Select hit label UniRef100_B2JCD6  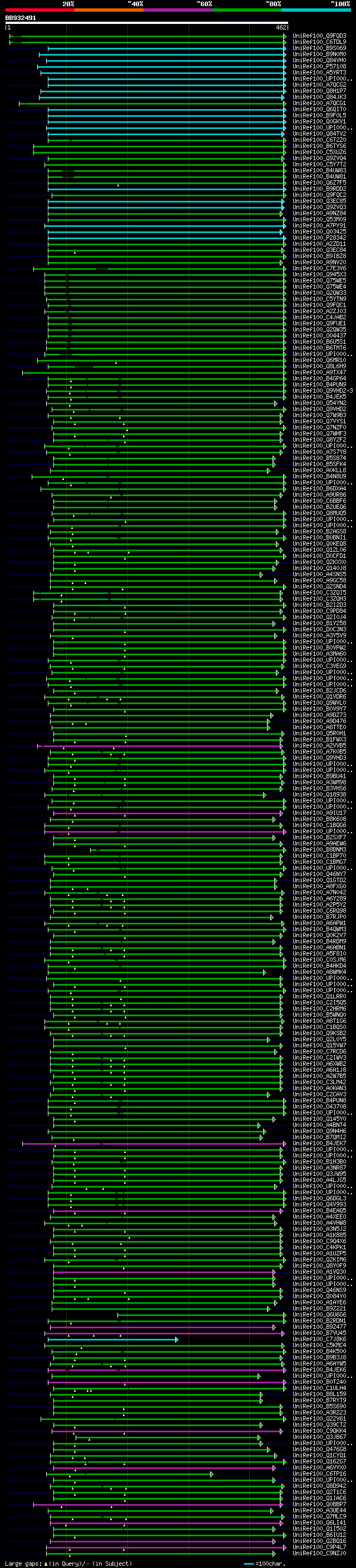[319, 691]
